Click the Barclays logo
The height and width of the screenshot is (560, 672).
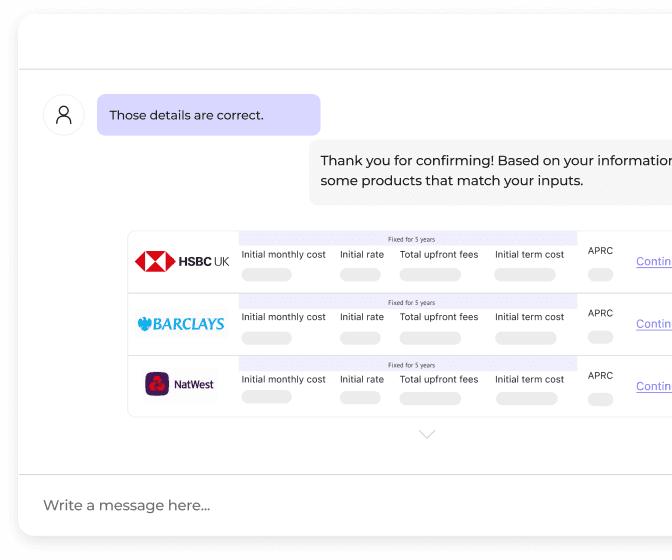(181, 324)
